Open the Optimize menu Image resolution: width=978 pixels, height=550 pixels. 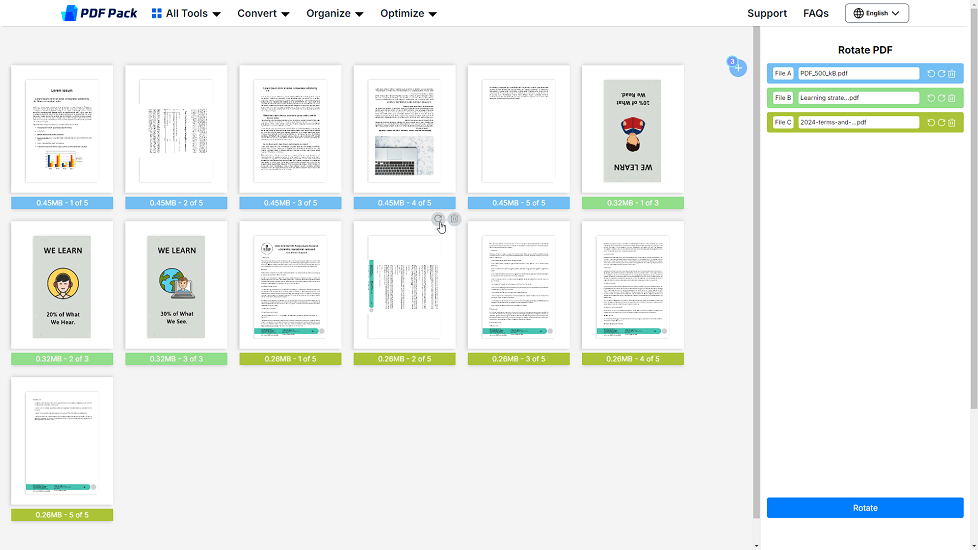pyautogui.click(x=408, y=14)
